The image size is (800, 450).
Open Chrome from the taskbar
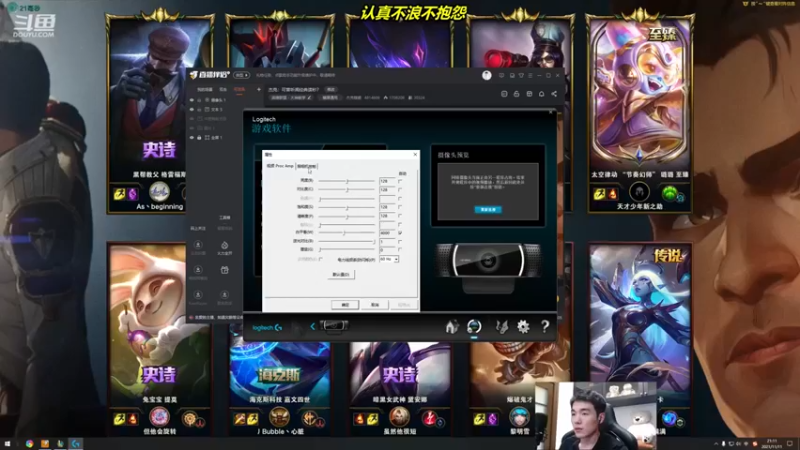30,444
